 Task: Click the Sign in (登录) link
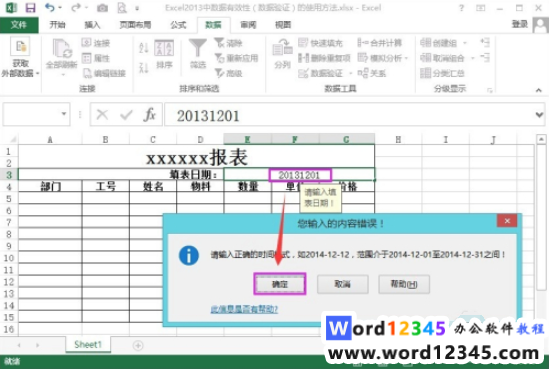tap(520, 24)
